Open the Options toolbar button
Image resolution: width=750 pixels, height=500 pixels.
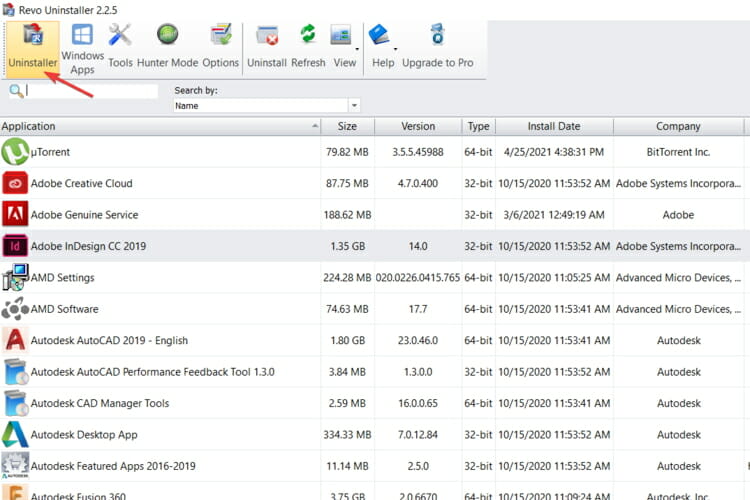221,48
